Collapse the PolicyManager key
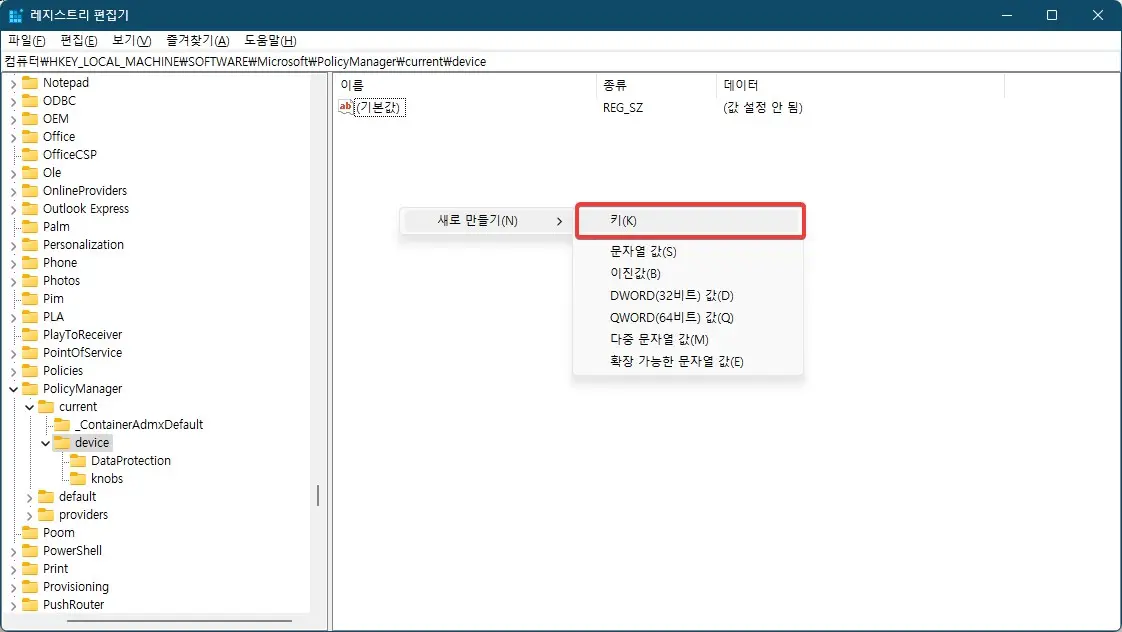1122x632 pixels. pyautogui.click(x=15, y=388)
